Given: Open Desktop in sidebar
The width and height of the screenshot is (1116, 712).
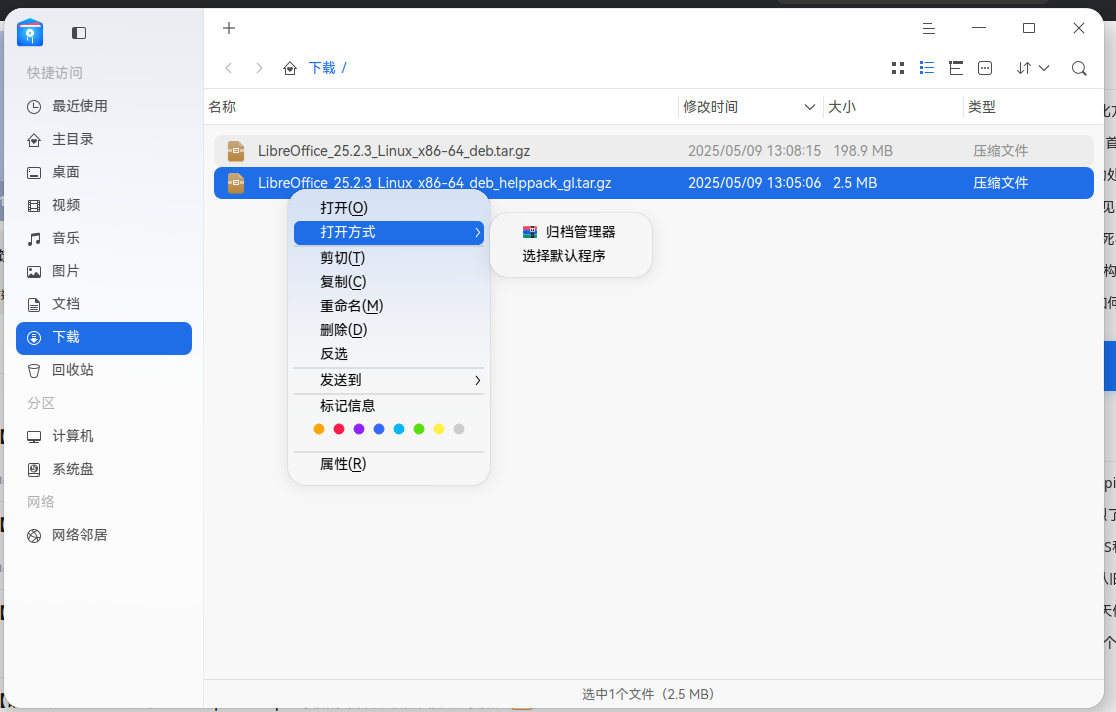Looking at the screenshot, I should (104, 172).
